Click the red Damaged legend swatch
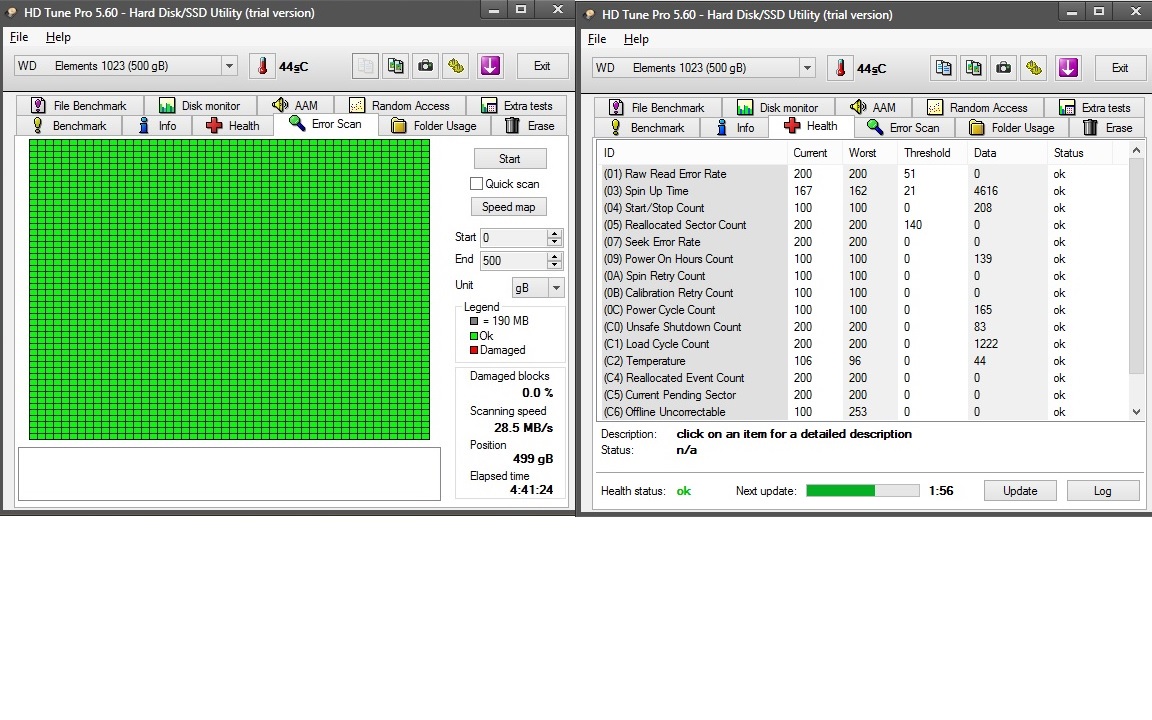The height and width of the screenshot is (720, 1152). point(474,350)
